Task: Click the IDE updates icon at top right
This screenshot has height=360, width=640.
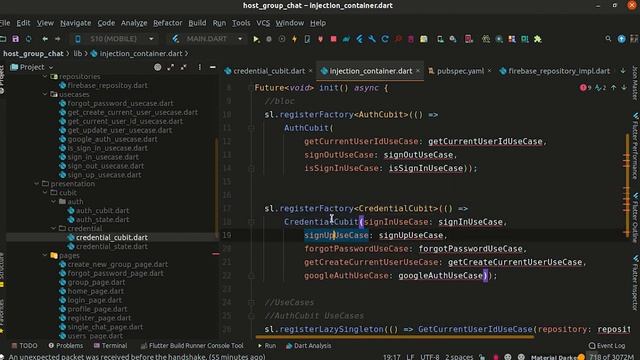Action: (621, 39)
